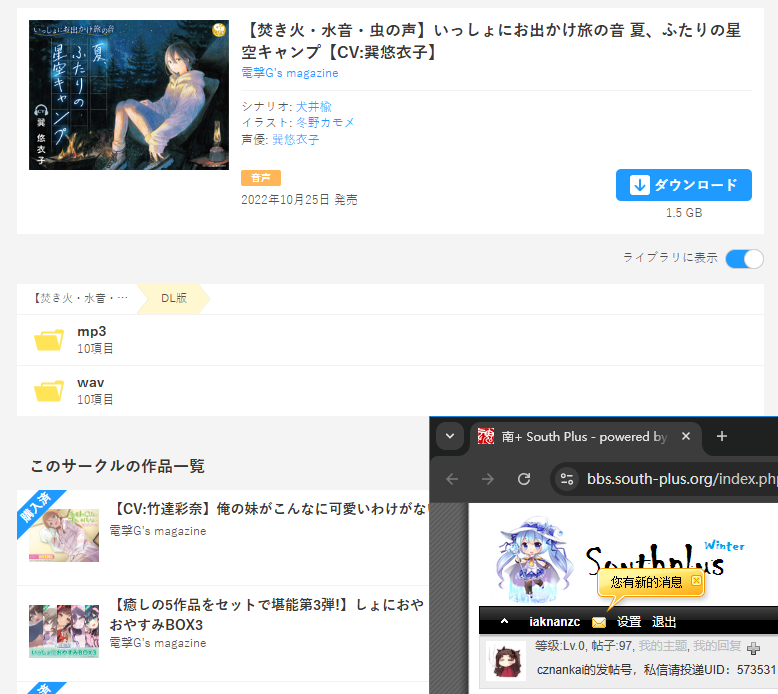Image resolution: width=778 pixels, height=694 pixels.
Task: Click 電撃G's magazine under おやすみBOX3 work
Action: pyautogui.click(x=158, y=643)
